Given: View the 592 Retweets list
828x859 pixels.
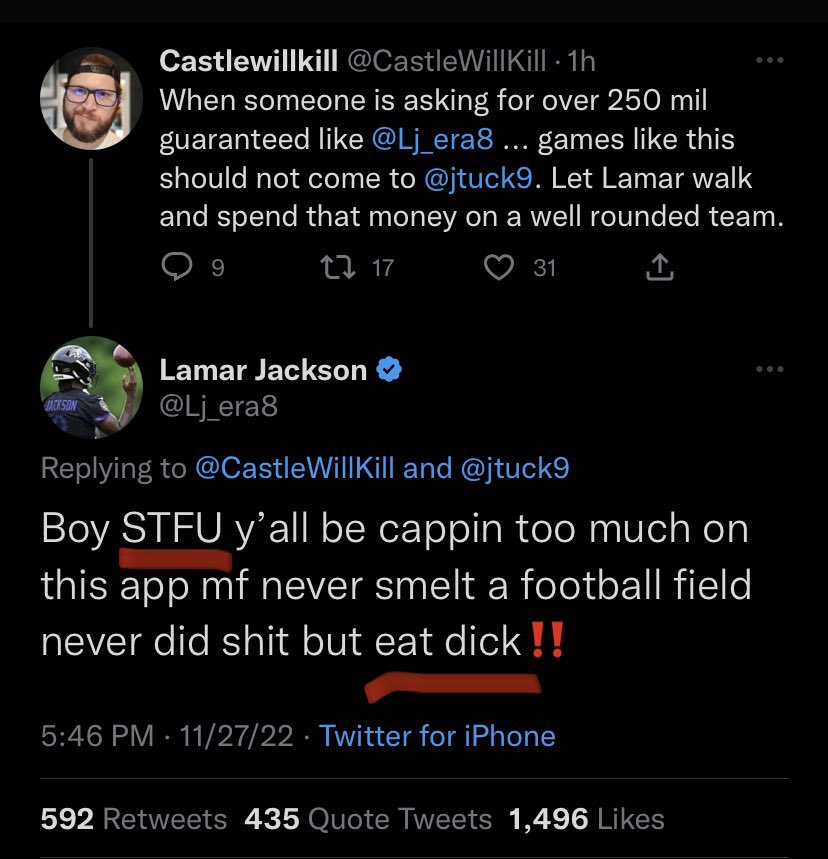Looking at the screenshot, I should (x=134, y=819).
